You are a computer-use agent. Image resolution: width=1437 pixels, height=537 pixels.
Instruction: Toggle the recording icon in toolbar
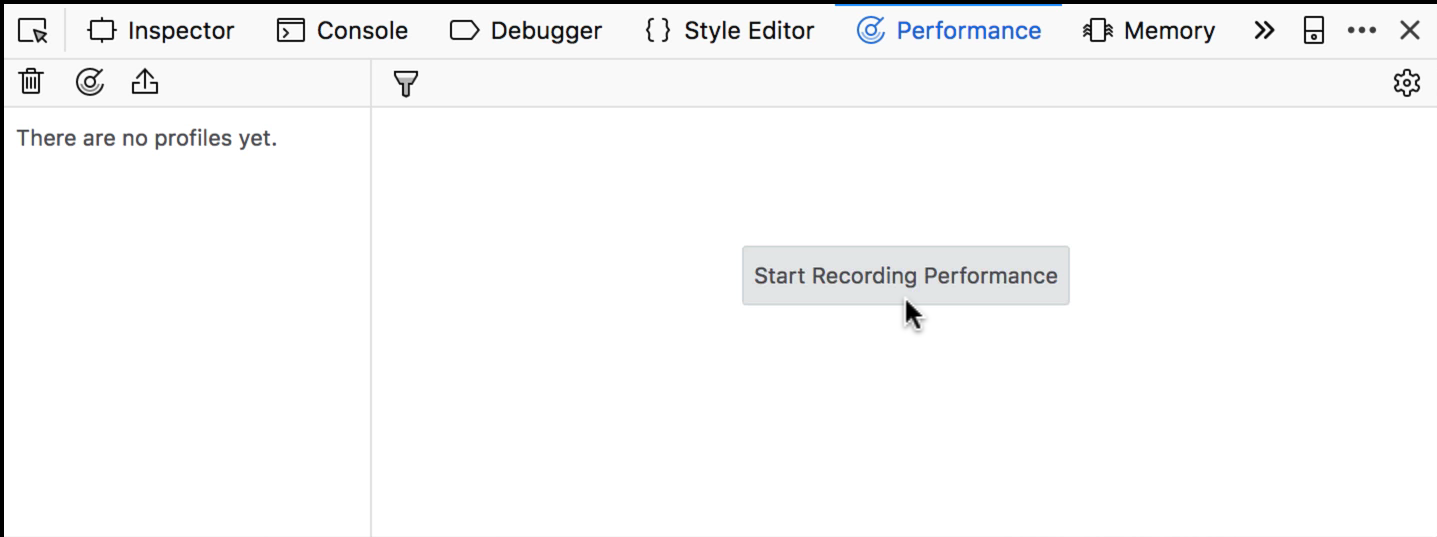(90, 82)
